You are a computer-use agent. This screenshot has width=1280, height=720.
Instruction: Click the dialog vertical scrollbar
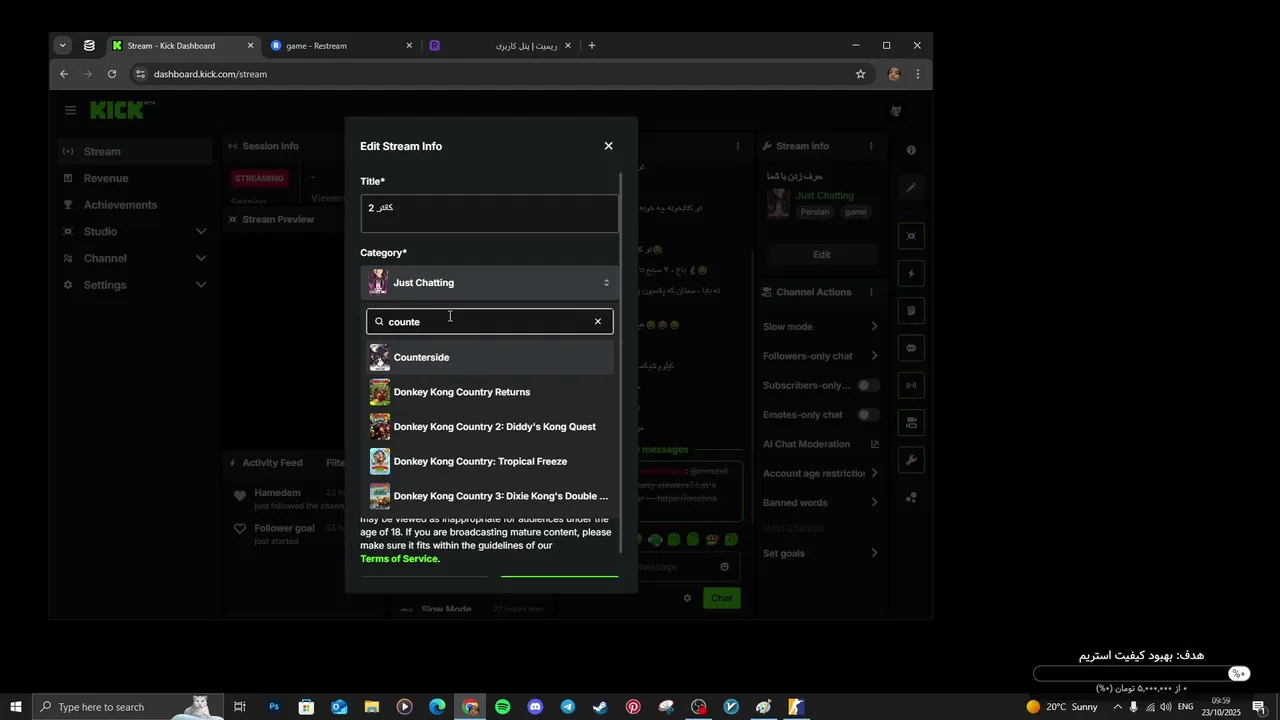[x=622, y=363]
